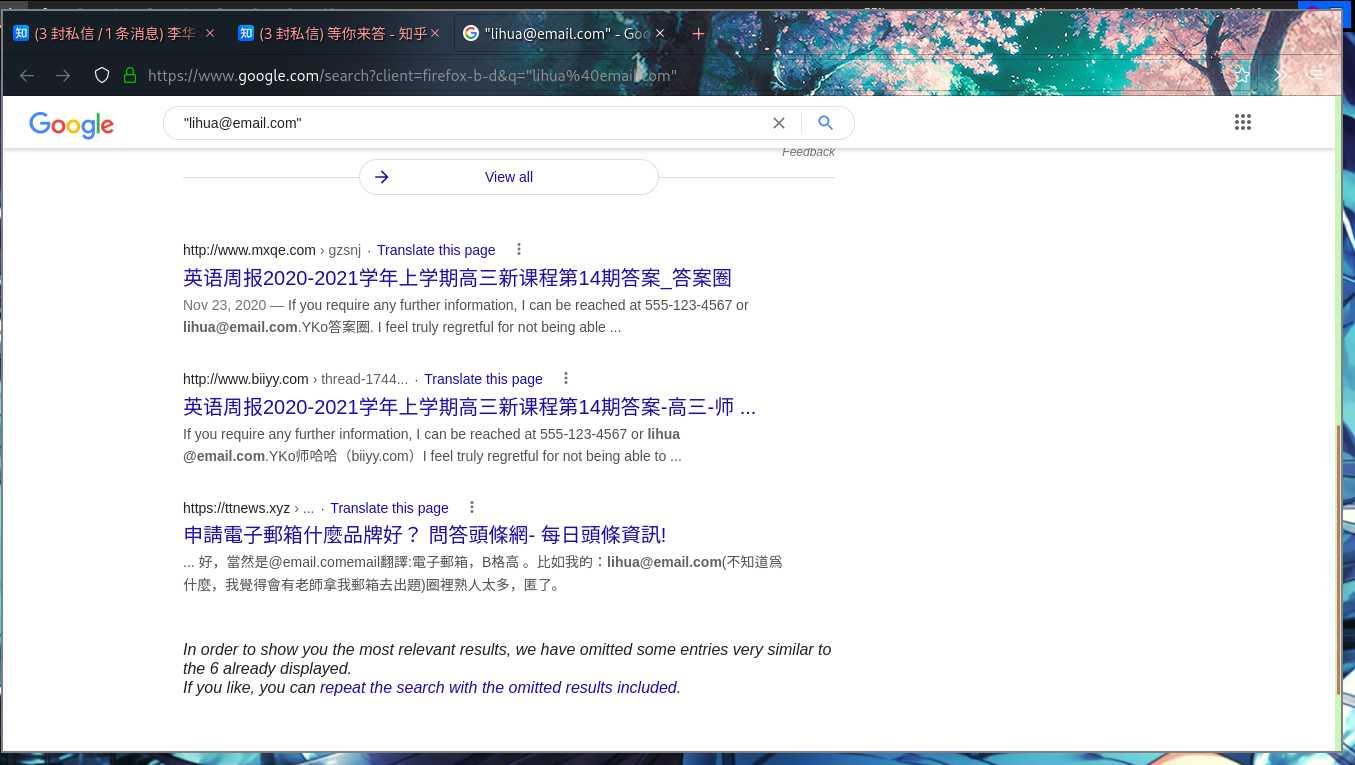
Task: Click the View all button
Action: click(509, 177)
